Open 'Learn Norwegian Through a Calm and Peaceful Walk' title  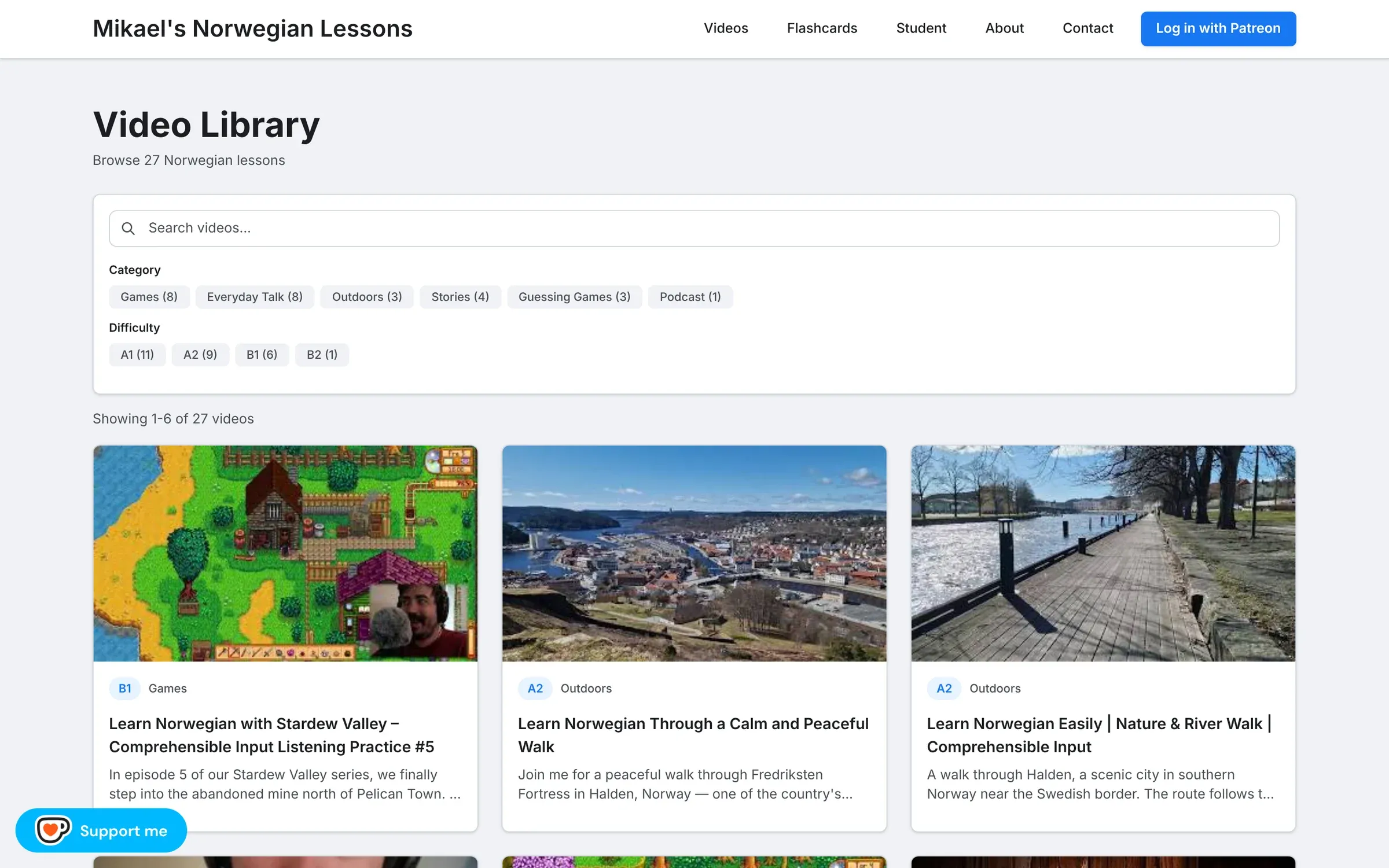pyautogui.click(x=693, y=735)
